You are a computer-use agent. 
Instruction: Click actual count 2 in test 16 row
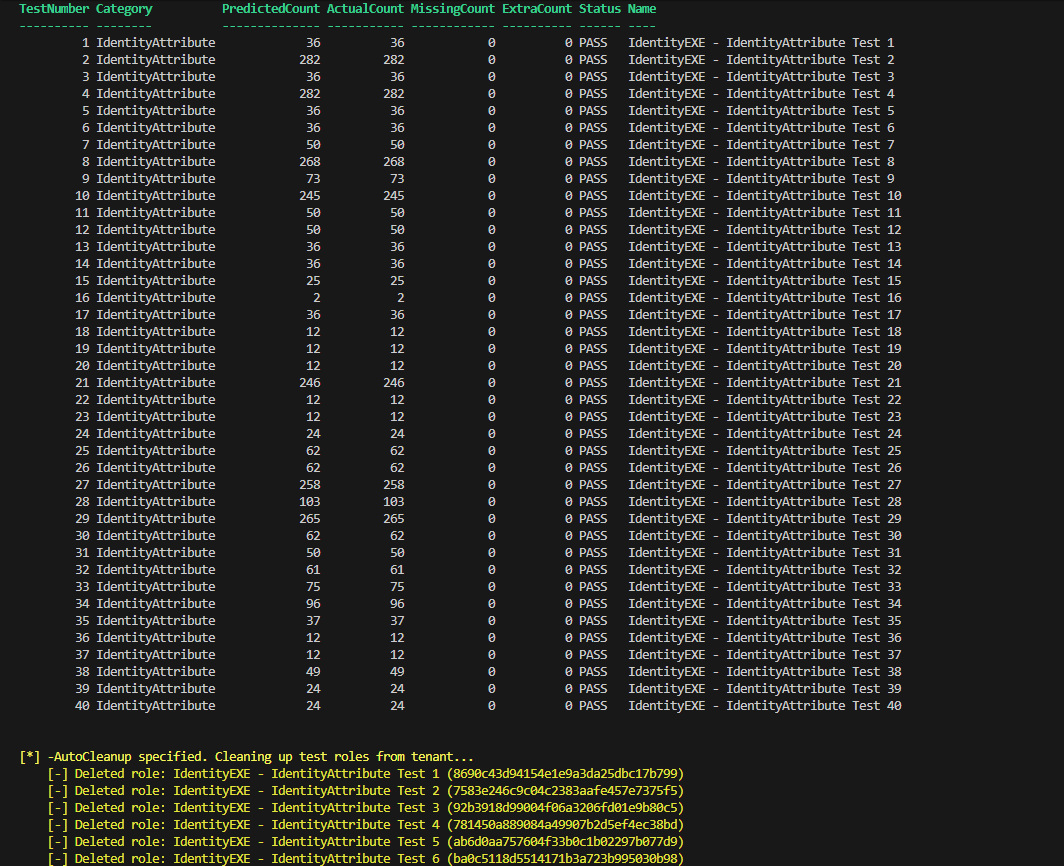tap(400, 297)
